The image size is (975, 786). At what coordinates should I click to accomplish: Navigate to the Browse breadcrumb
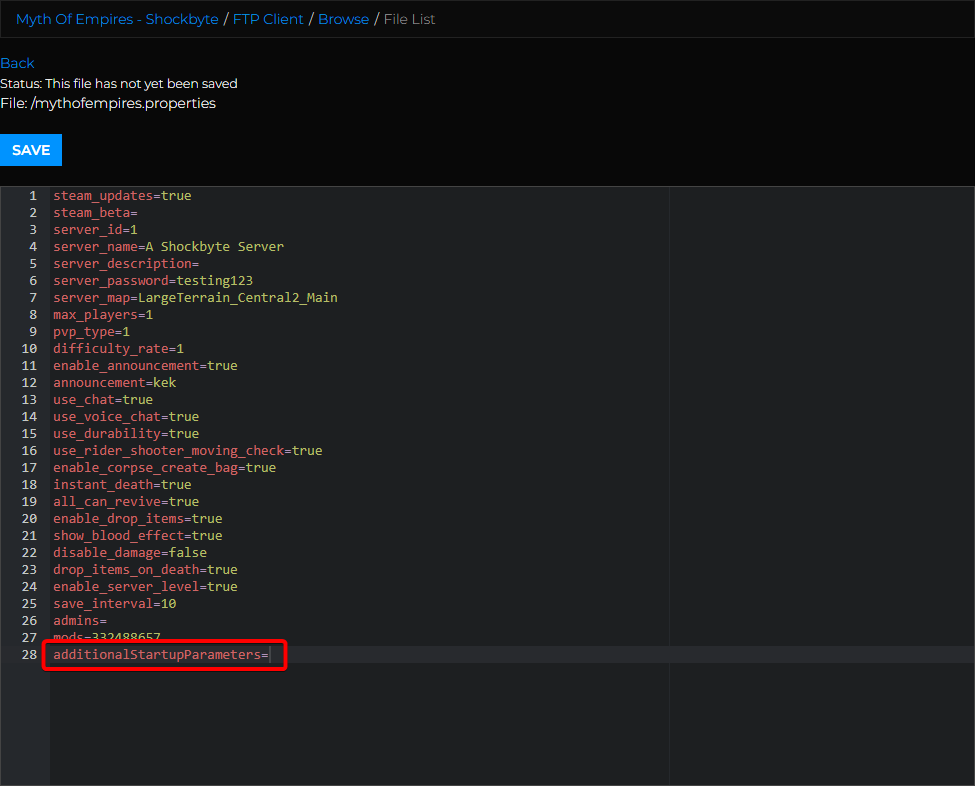point(343,19)
